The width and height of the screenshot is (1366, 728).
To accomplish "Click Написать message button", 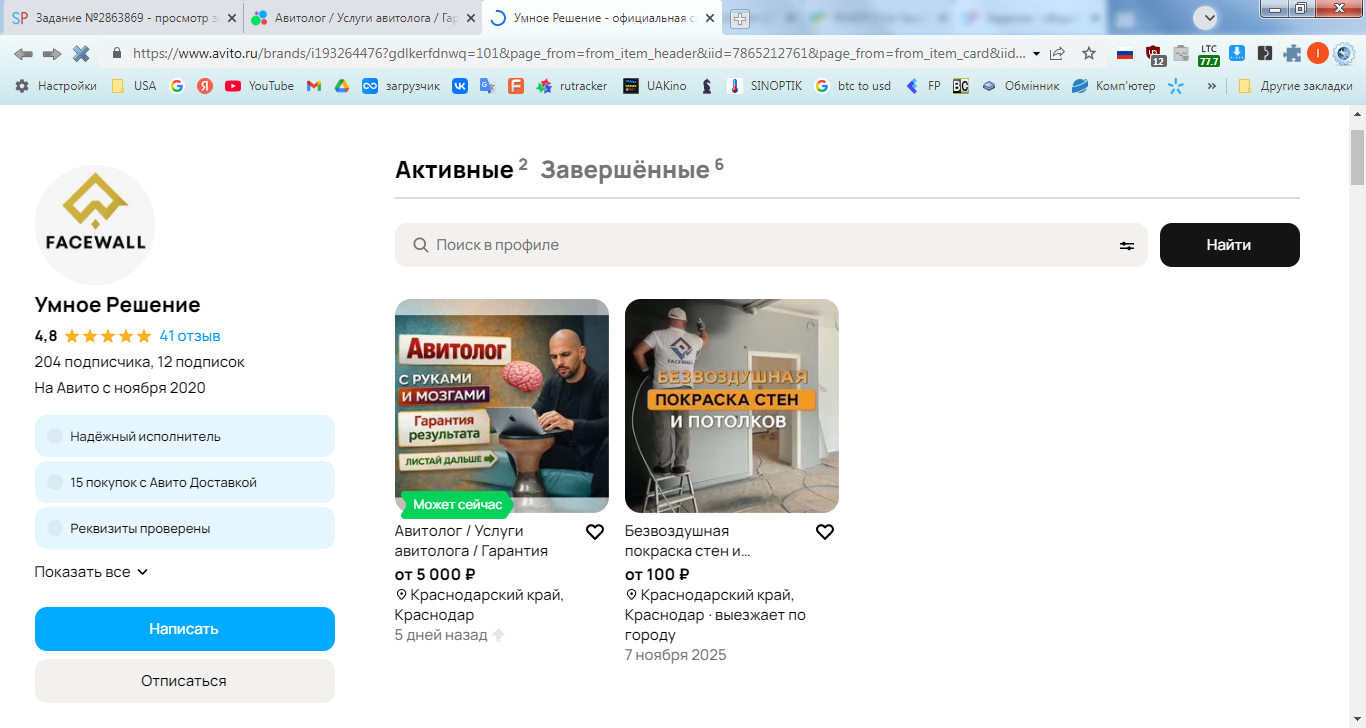I will coord(184,629).
